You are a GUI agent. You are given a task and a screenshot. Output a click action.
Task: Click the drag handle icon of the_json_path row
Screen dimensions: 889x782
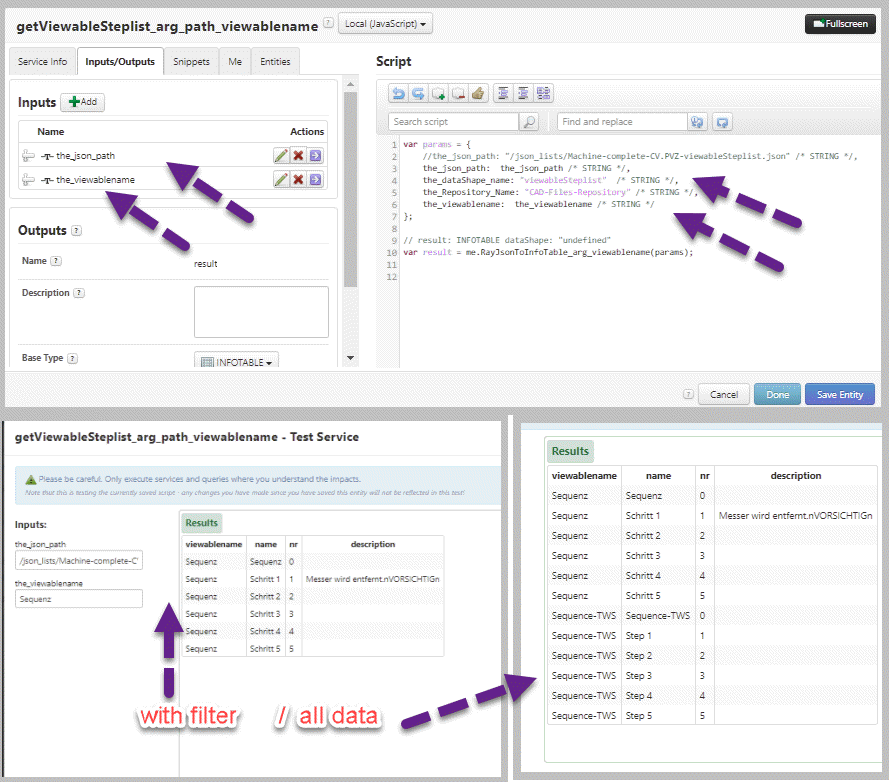pyautogui.click(x=28, y=155)
